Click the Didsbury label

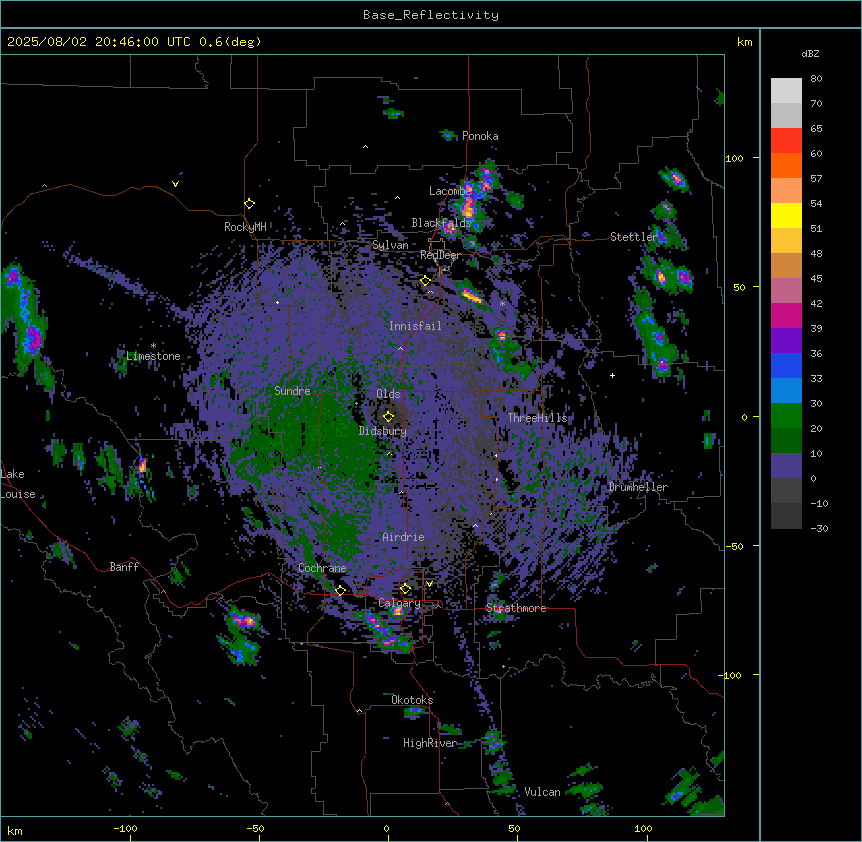click(x=383, y=431)
